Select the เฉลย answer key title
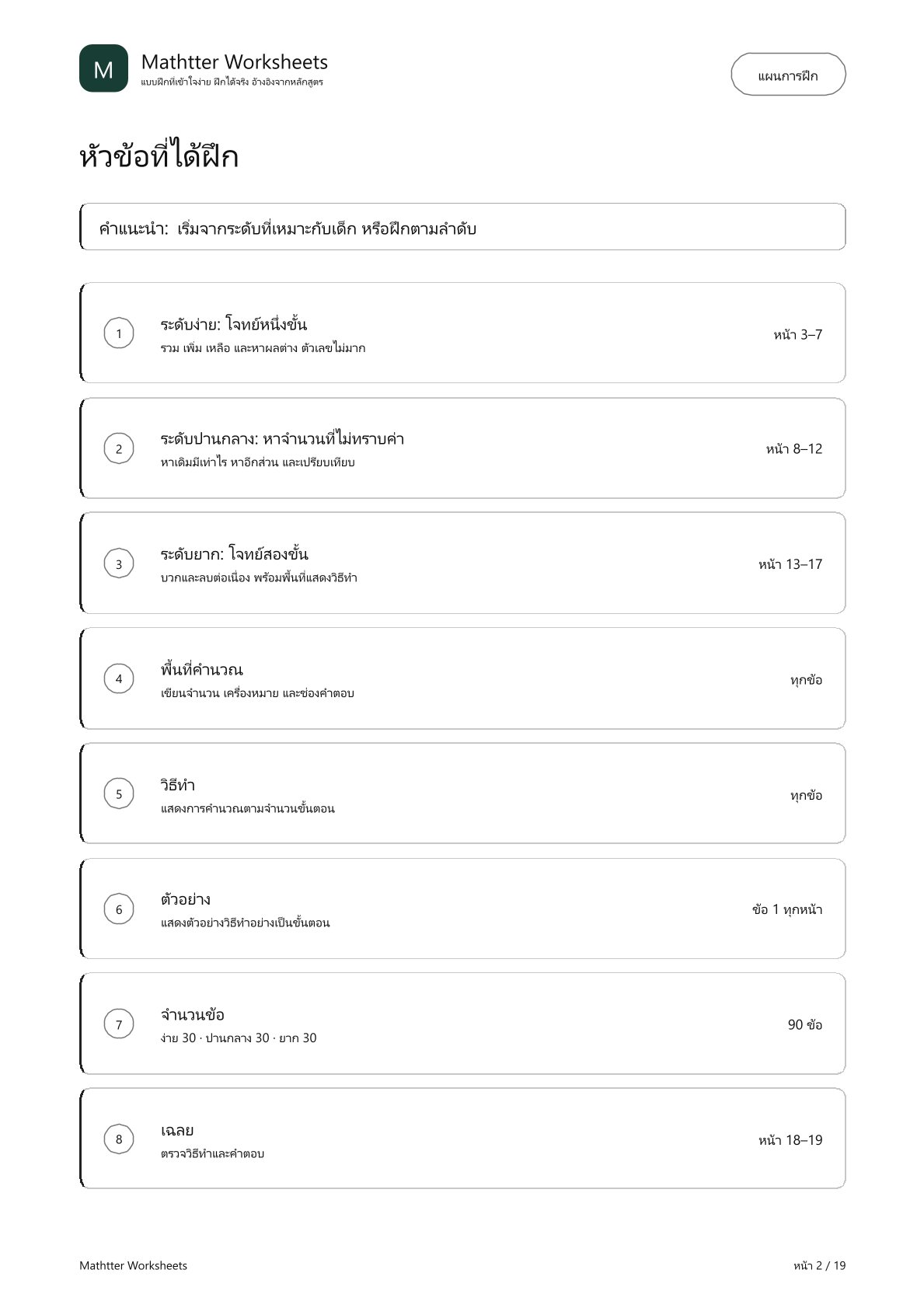Image resolution: width=924 pixels, height=1308 pixels. (x=177, y=1130)
